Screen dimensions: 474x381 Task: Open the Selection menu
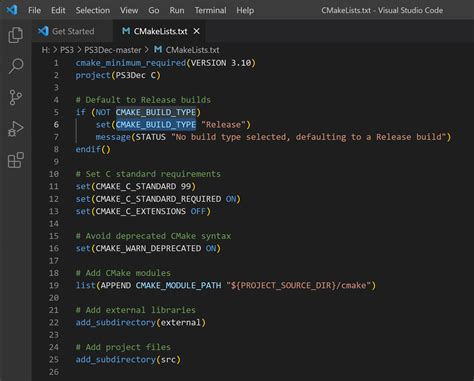point(93,10)
